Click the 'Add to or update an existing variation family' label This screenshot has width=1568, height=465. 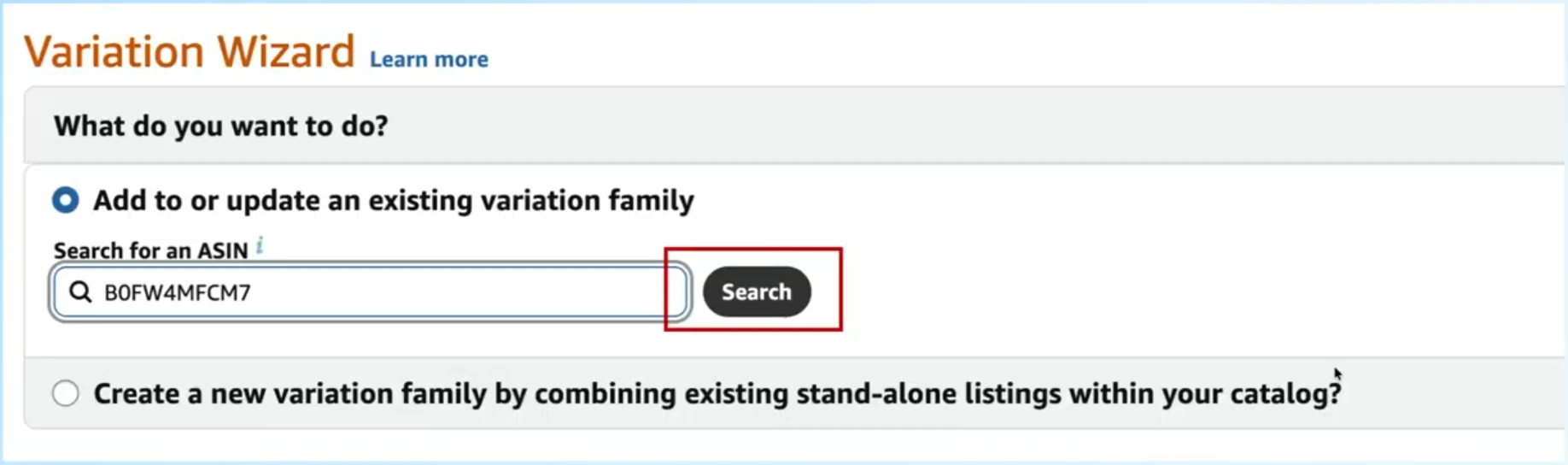pos(393,200)
